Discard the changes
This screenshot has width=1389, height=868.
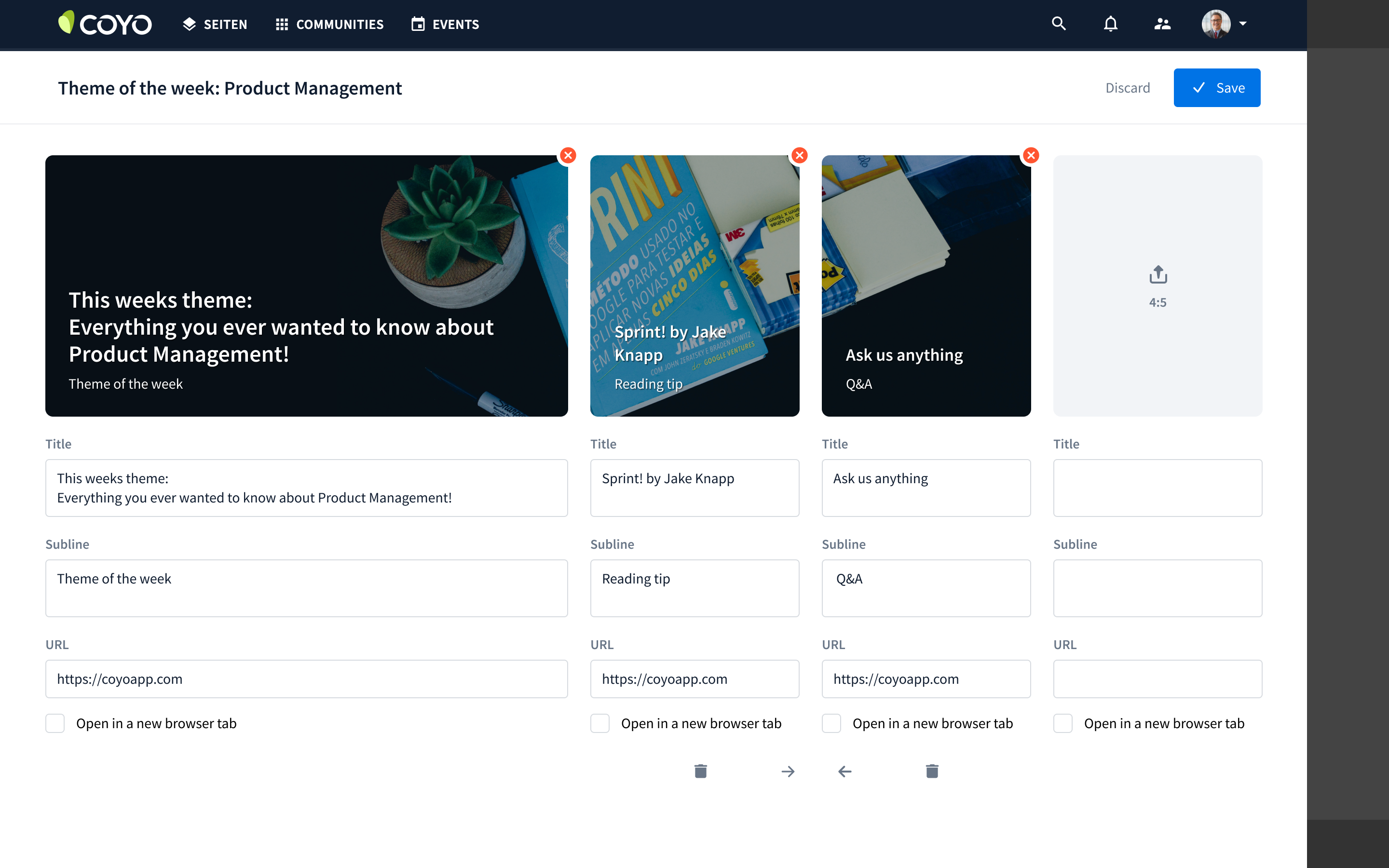point(1127,88)
